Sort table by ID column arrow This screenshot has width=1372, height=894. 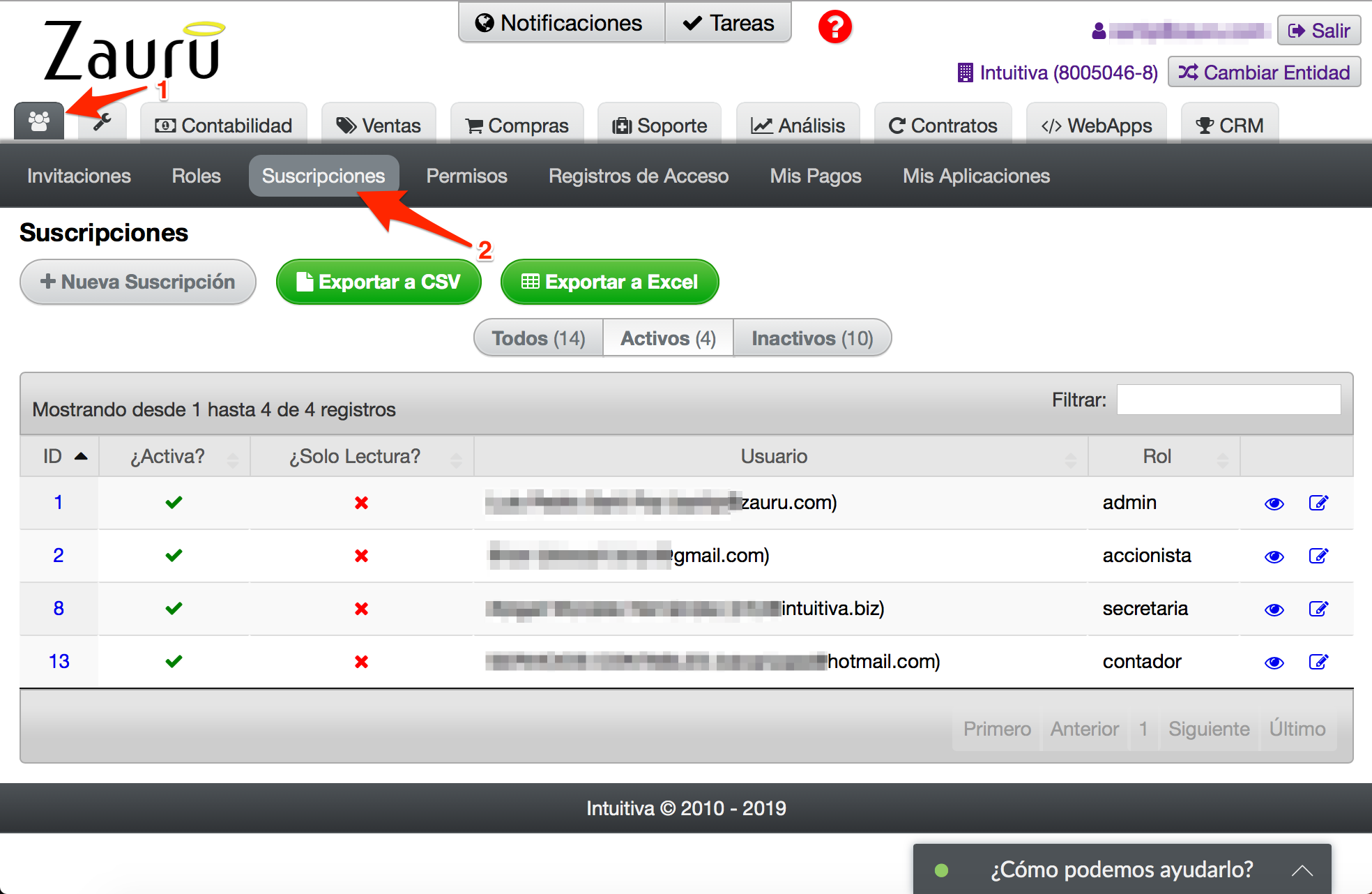coord(81,456)
